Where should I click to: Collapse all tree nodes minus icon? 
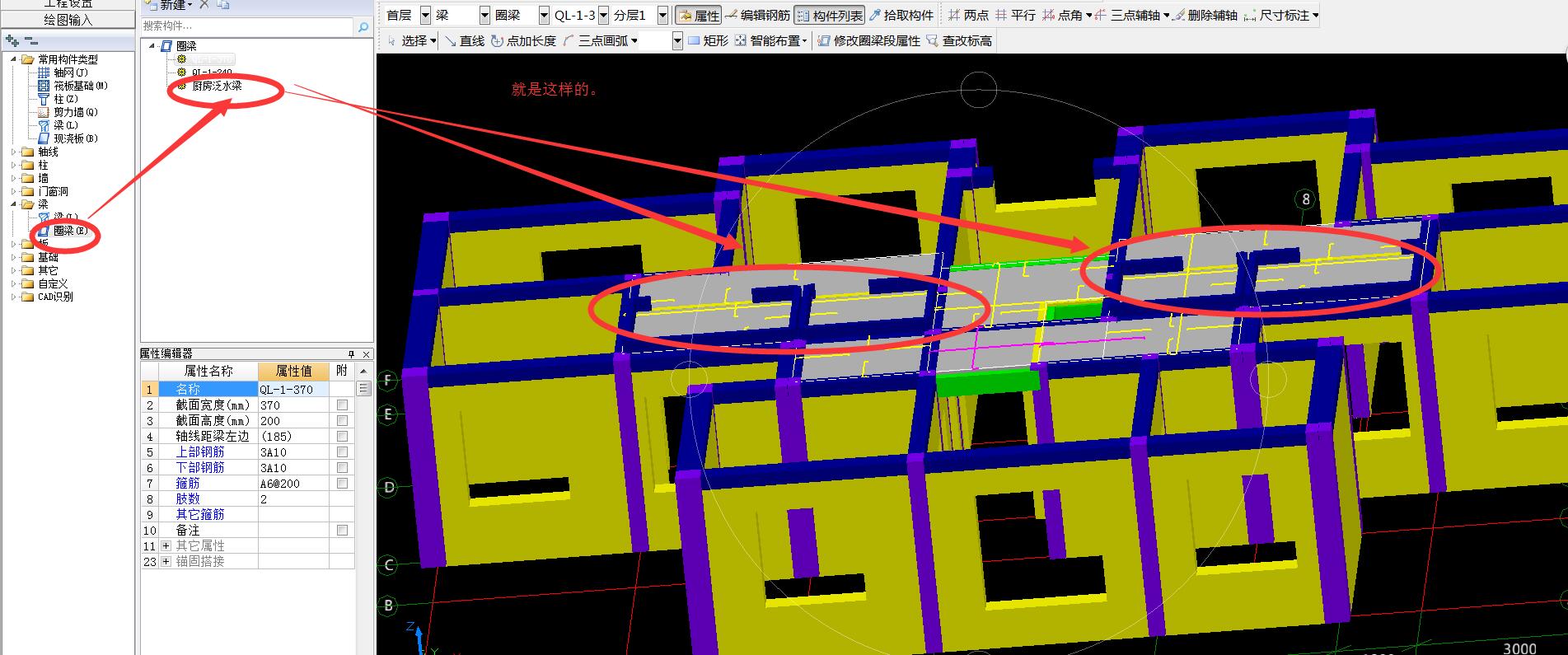(30, 40)
